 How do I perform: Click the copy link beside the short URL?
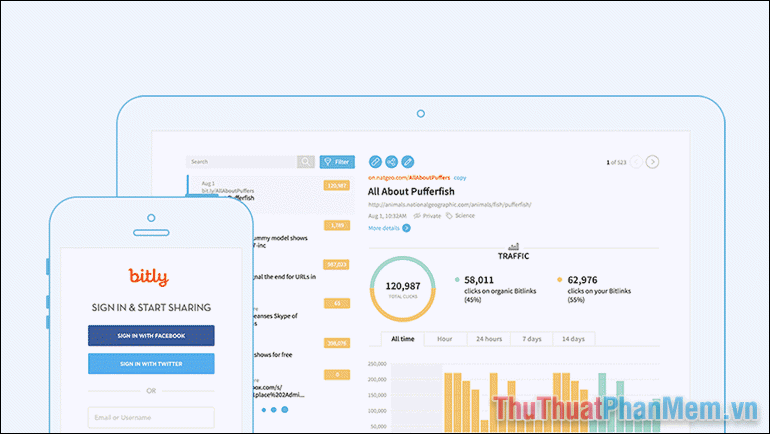click(460, 177)
